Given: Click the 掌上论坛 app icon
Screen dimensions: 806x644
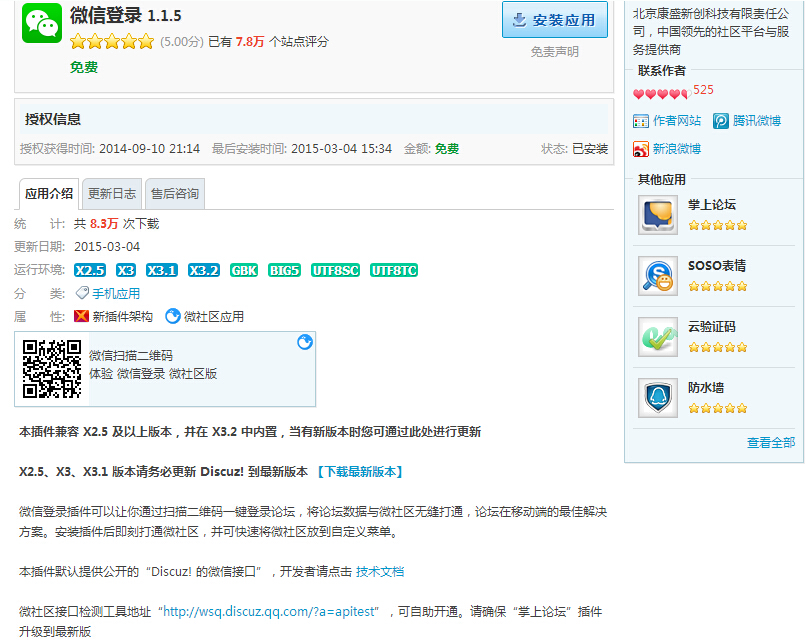Looking at the screenshot, I should 657,215.
